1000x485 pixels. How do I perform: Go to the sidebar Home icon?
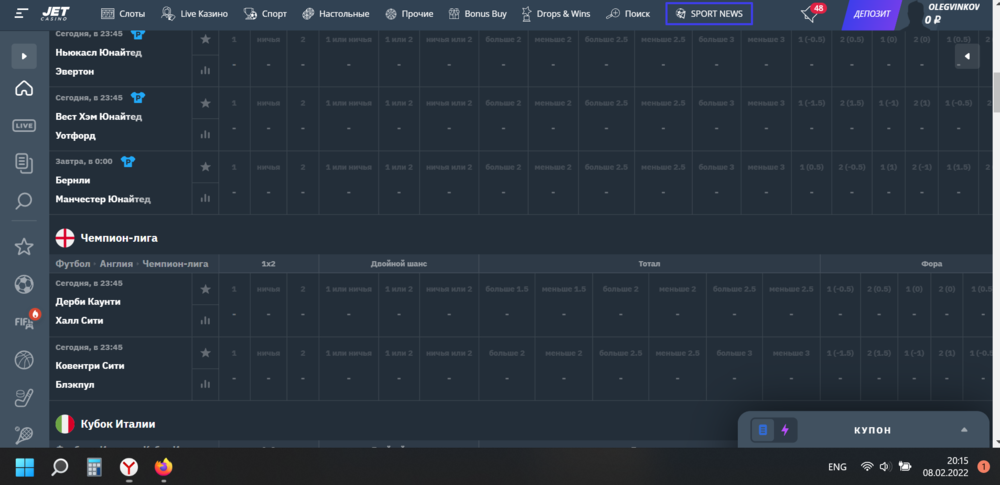(x=24, y=88)
